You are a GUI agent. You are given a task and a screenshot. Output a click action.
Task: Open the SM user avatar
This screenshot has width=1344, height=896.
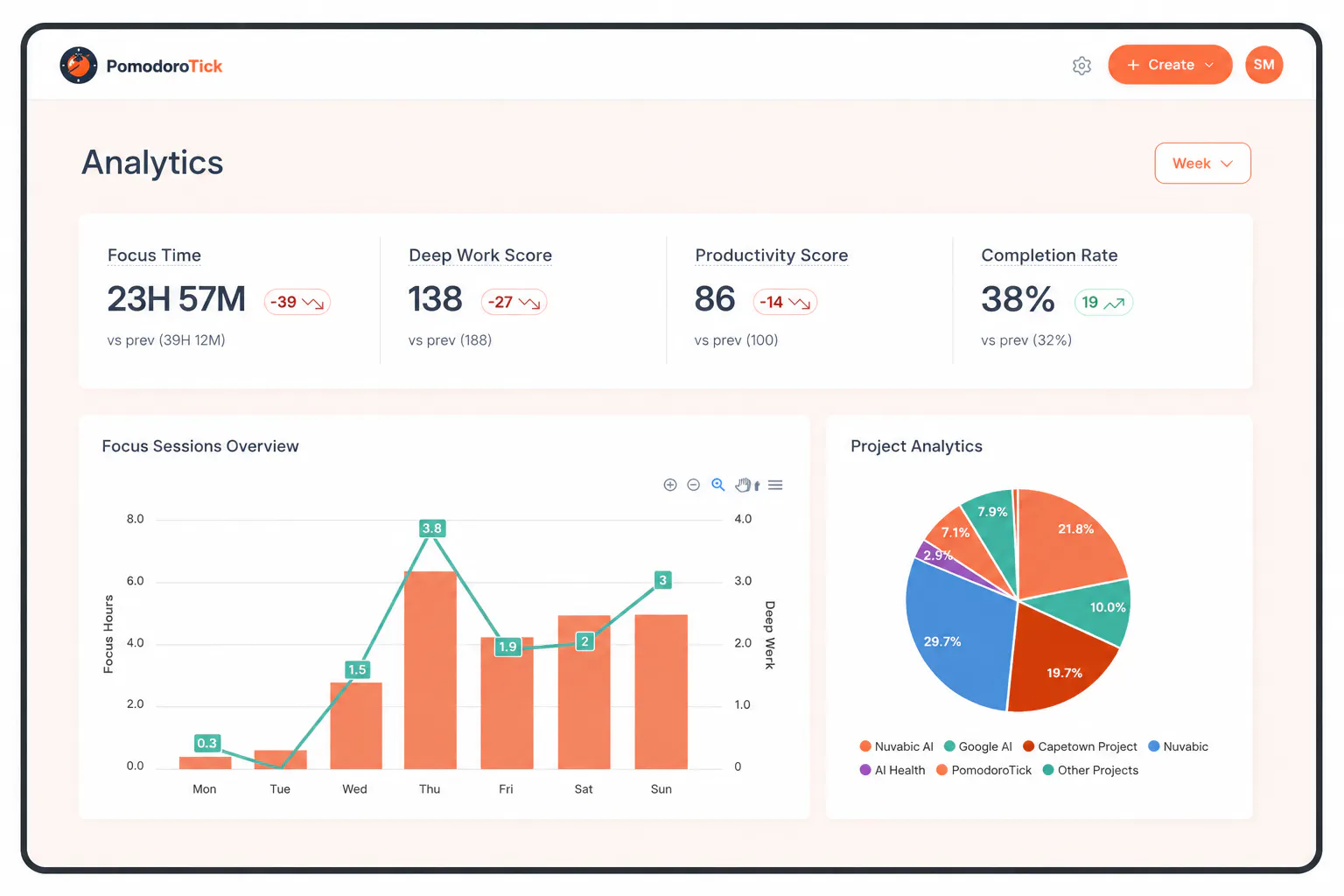click(x=1263, y=65)
